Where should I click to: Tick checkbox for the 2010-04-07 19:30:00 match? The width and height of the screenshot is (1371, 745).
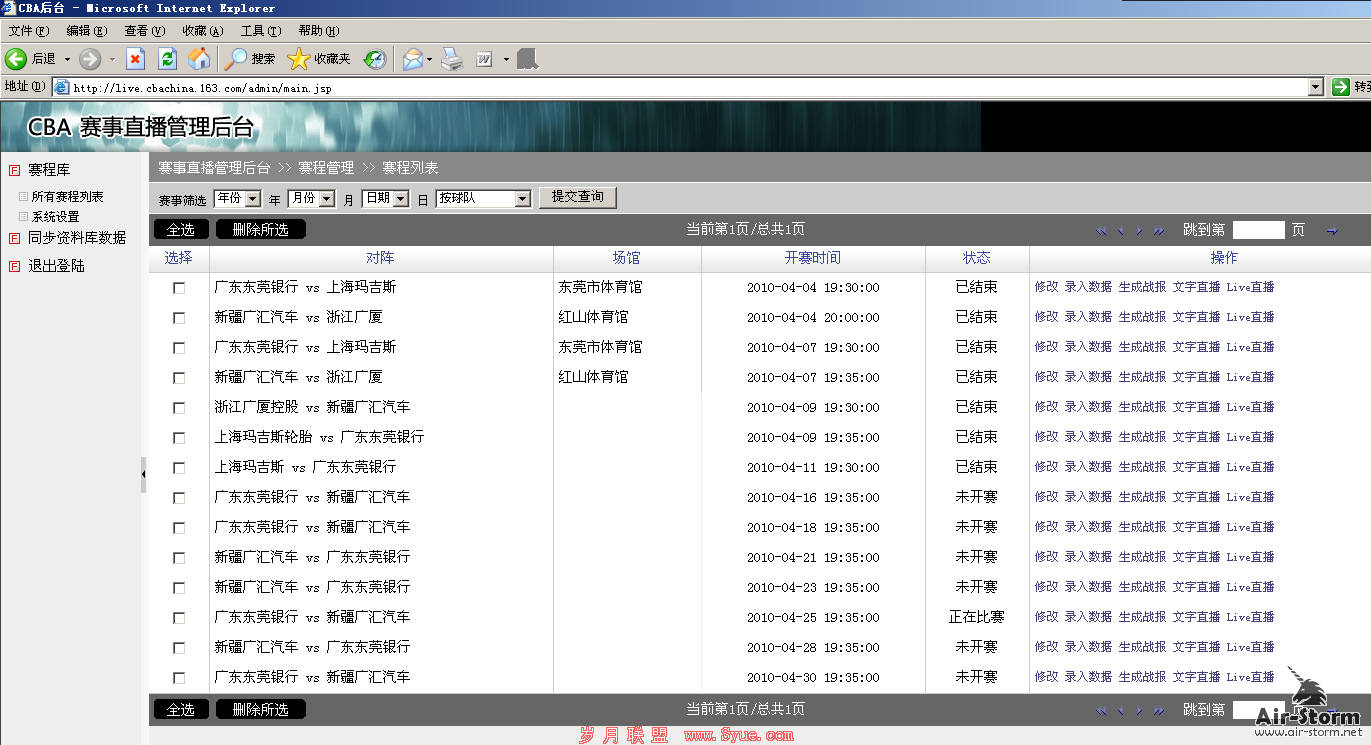coord(179,348)
